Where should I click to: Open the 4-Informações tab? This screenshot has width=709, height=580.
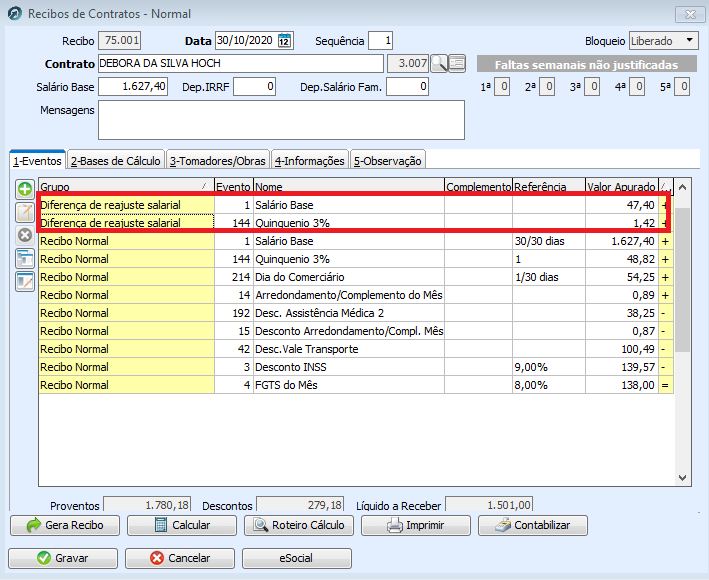[310, 161]
